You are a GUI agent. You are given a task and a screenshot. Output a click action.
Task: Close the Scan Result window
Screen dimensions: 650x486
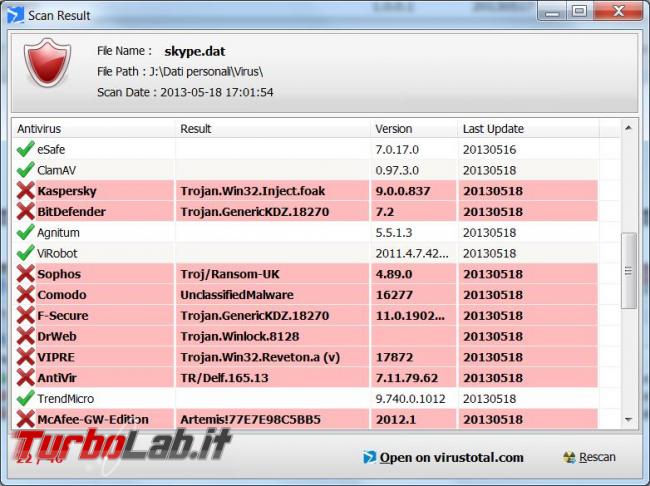point(618,12)
